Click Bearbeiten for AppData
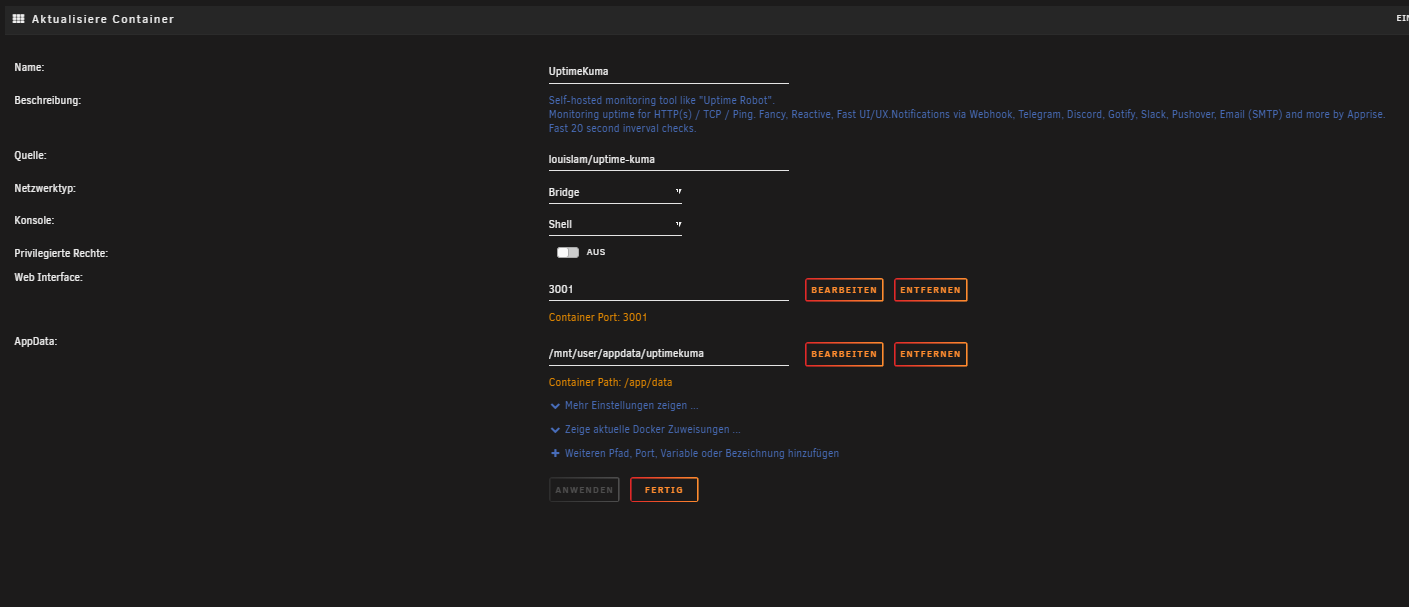This screenshot has height=607, width=1409. point(844,354)
